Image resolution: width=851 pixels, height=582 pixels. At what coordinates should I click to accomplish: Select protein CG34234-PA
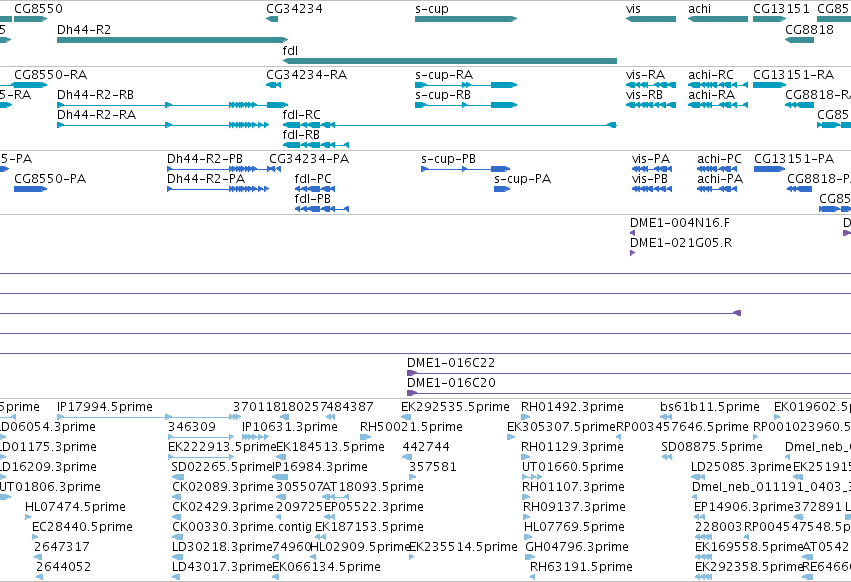[x=309, y=159]
